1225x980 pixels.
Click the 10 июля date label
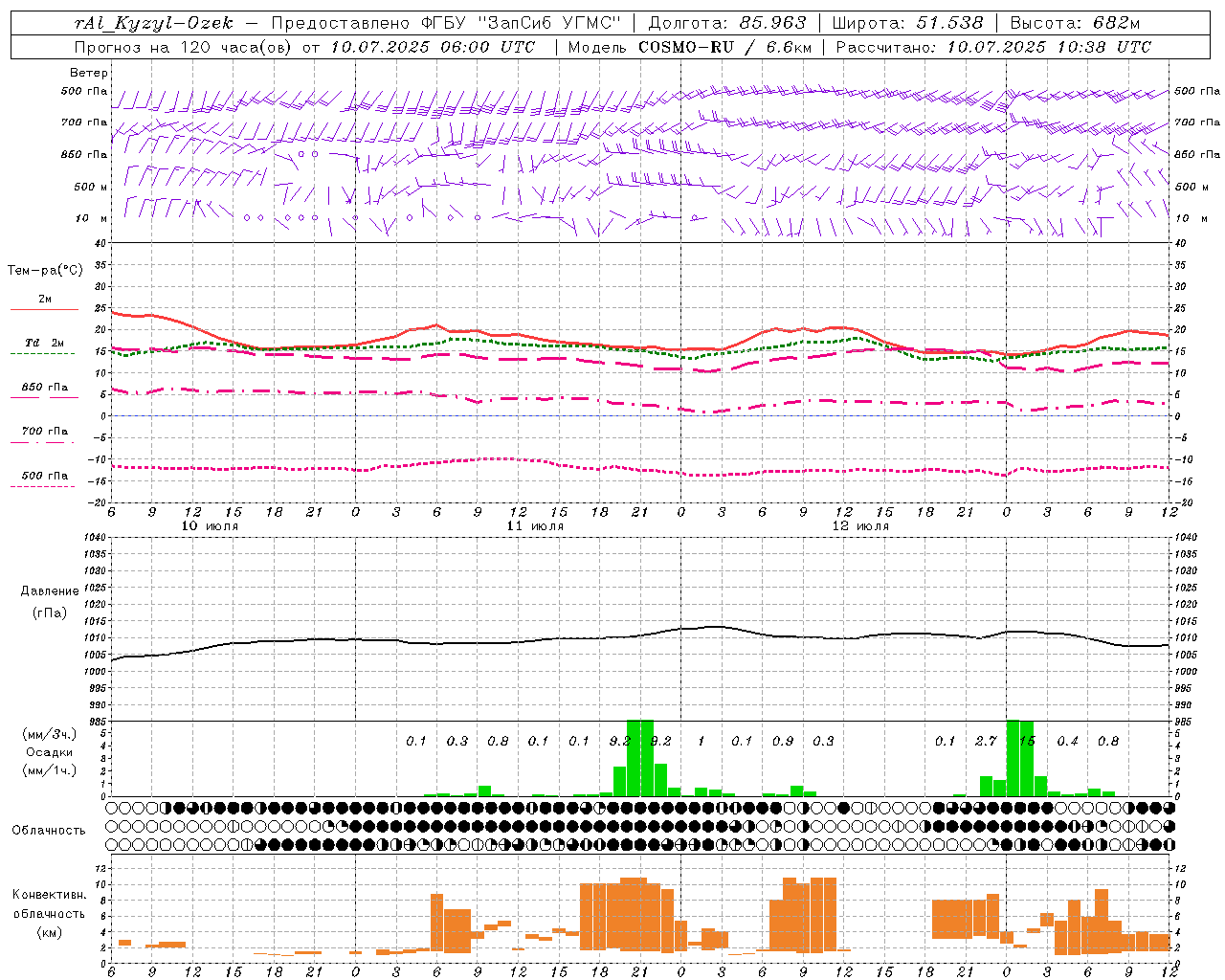[210, 526]
